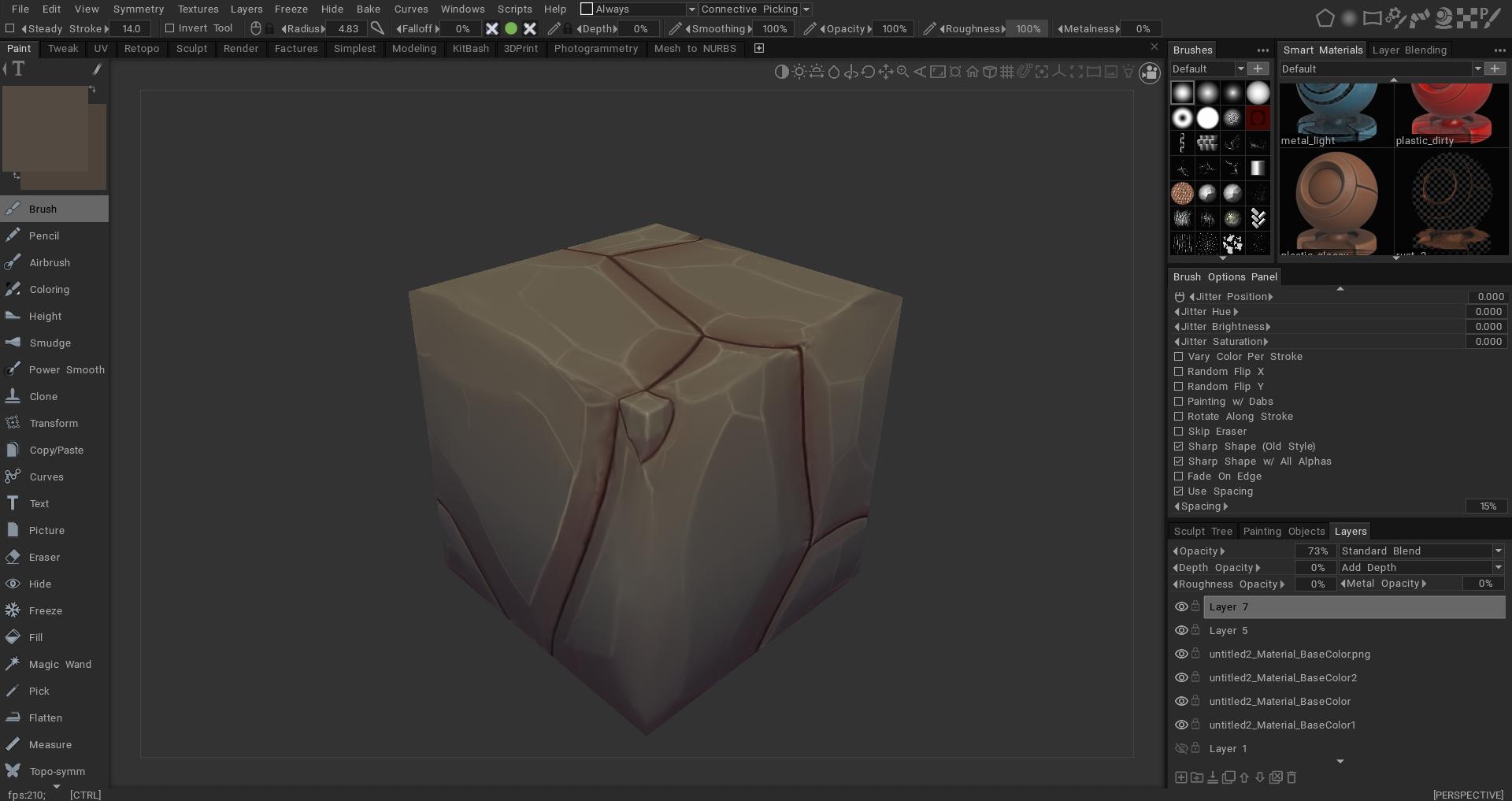Activate the Eraser tool

(x=54, y=557)
